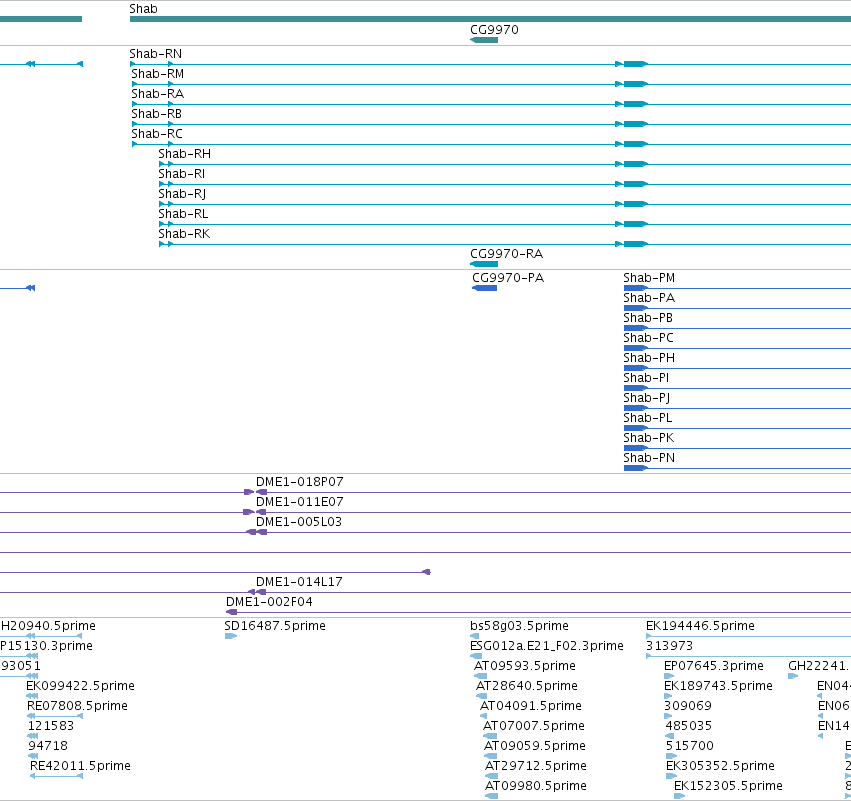Select the bs58g03.5prime EST label
This screenshot has width=851, height=801.
click(519, 626)
